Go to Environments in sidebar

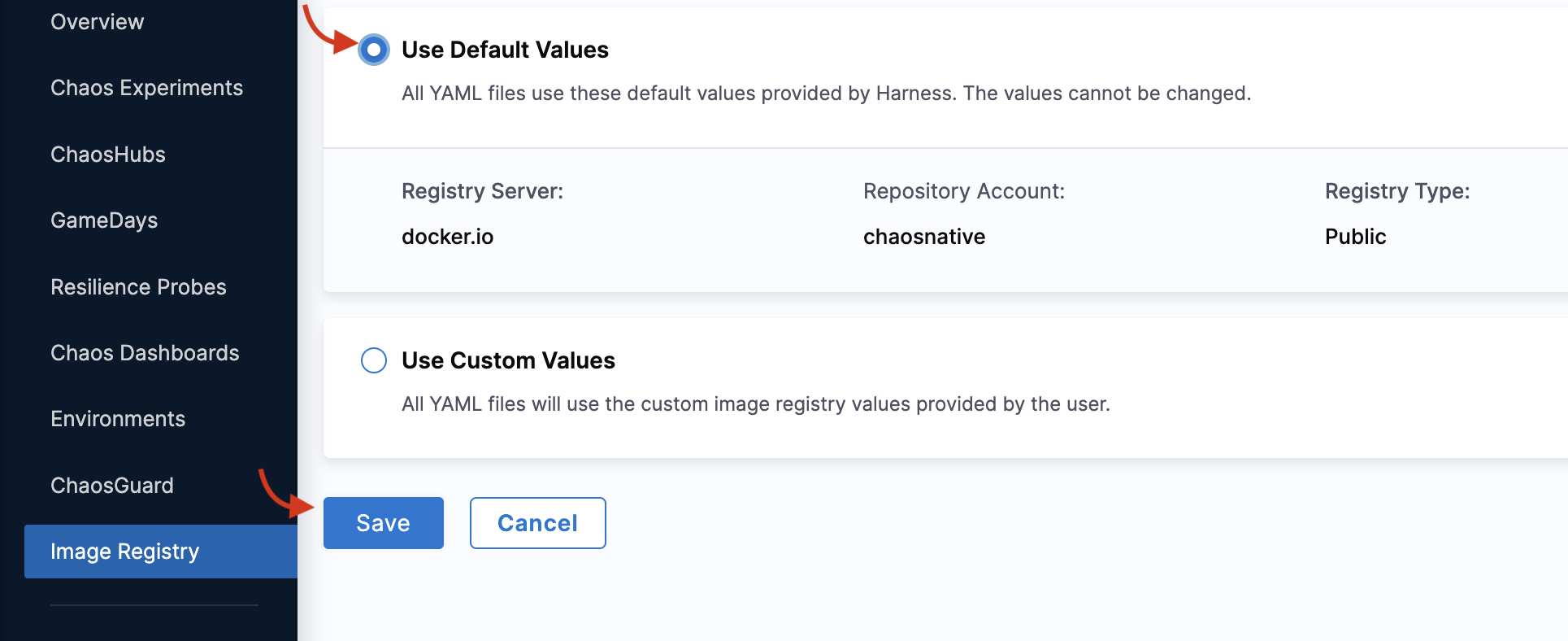pyautogui.click(x=118, y=419)
